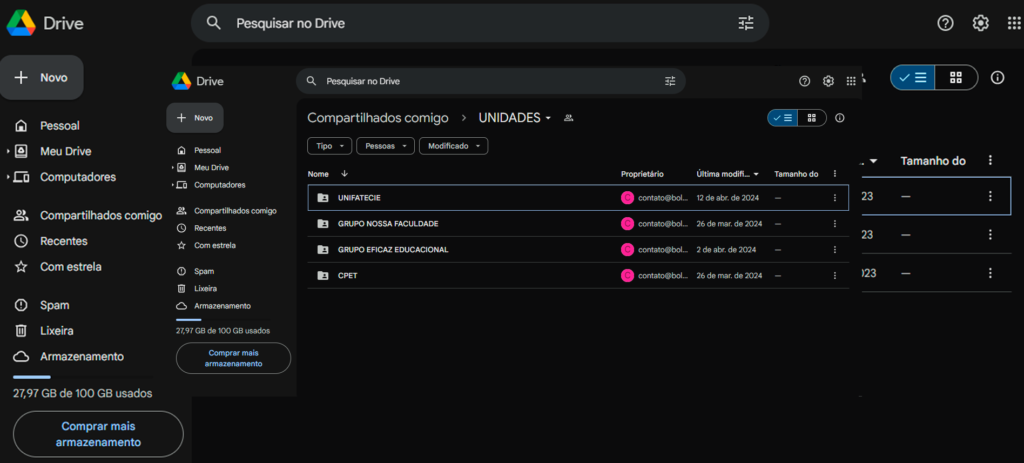Open the settings gear in the front window
The width and height of the screenshot is (1024, 463).
coord(828,81)
